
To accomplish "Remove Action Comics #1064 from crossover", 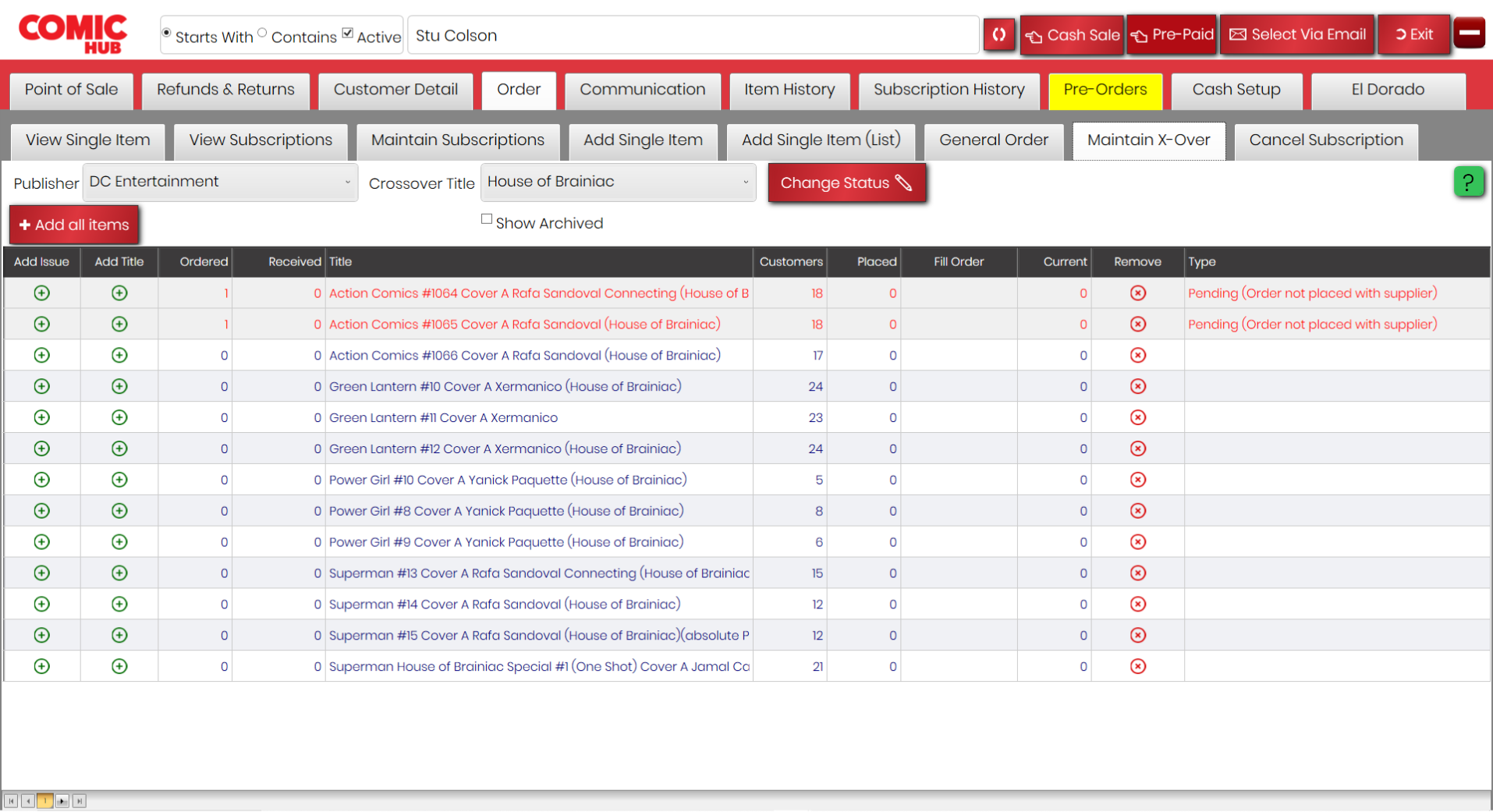I will coord(1138,293).
